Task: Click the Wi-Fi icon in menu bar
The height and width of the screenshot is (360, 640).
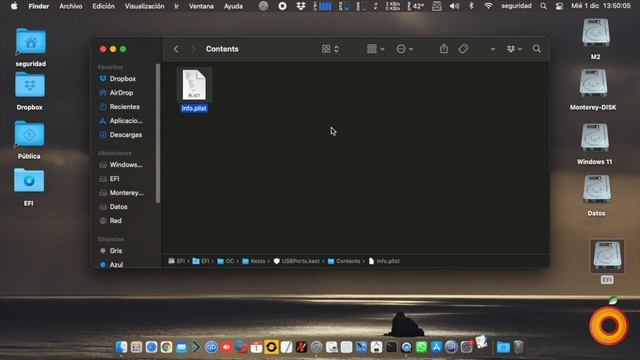Action: 488,6
